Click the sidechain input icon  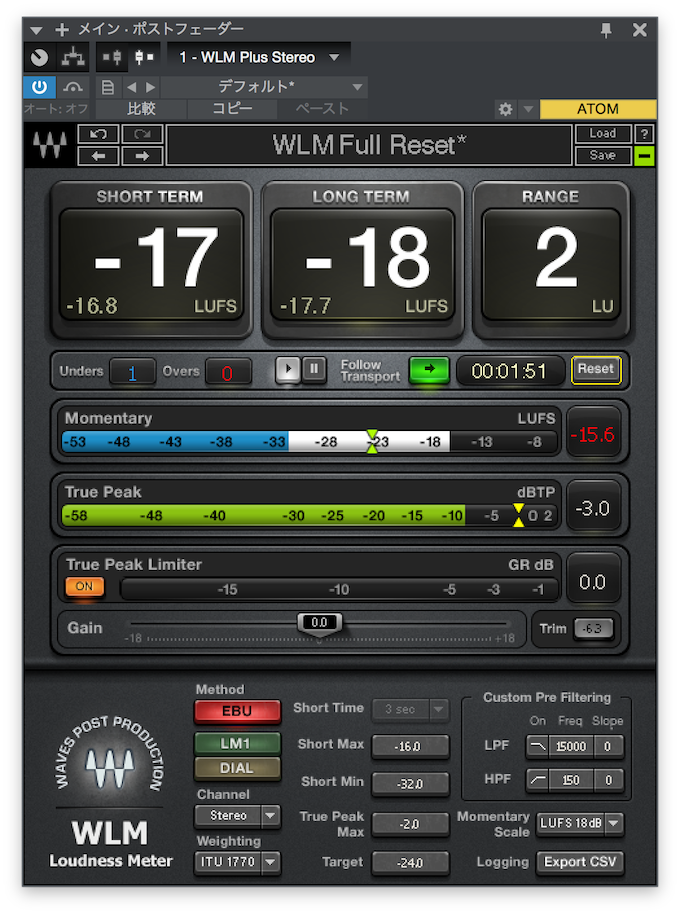coord(112,57)
